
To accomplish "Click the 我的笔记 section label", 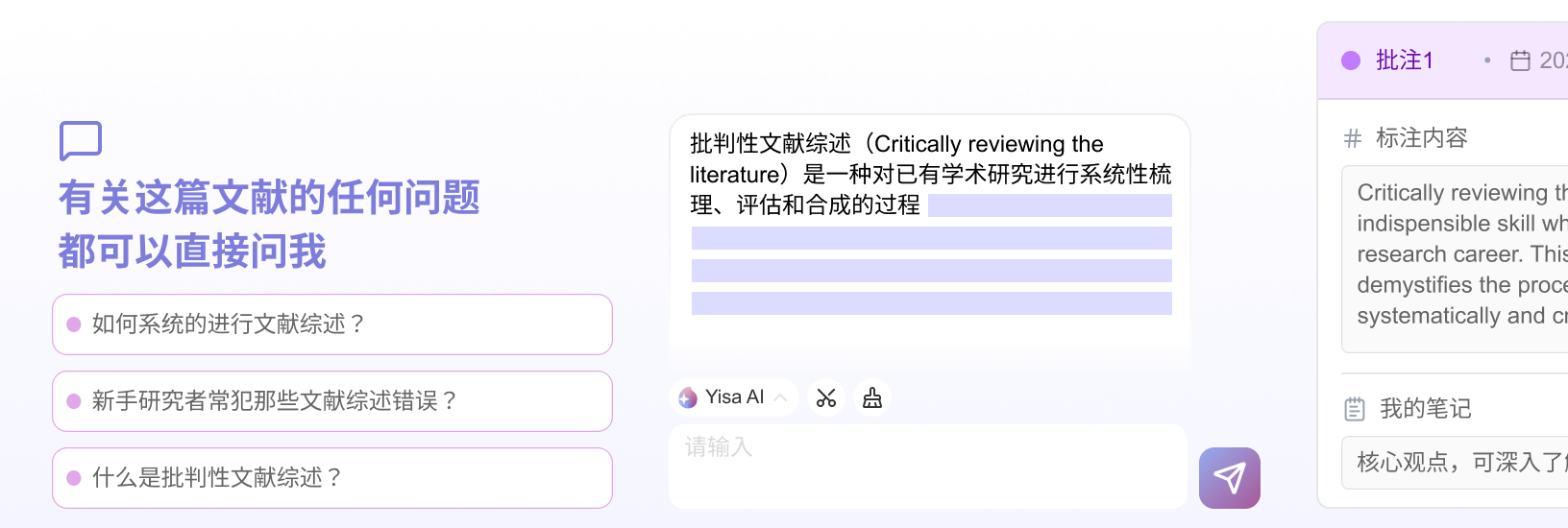I will 1426,409.
